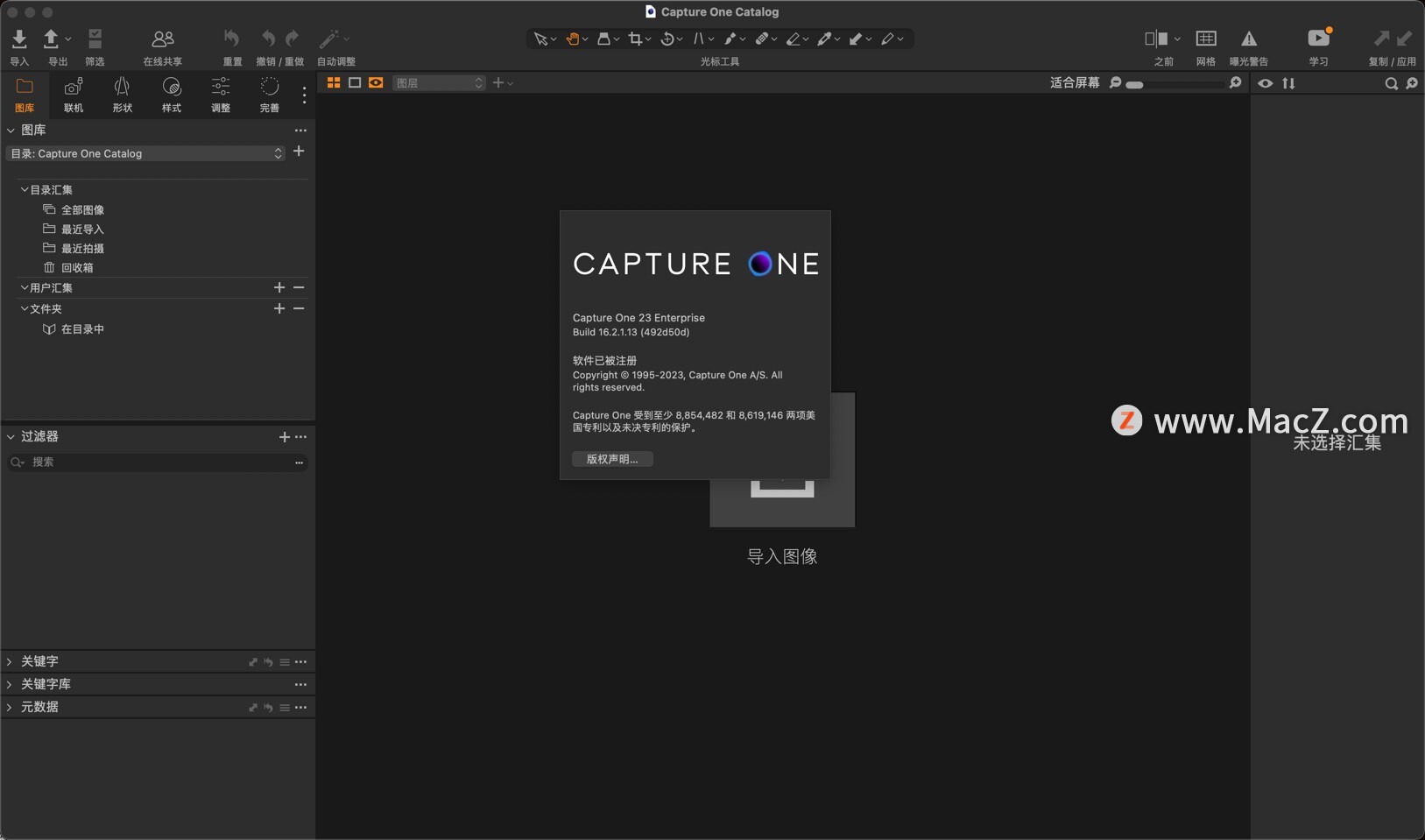Image resolution: width=1425 pixels, height=840 pixels.
Task: Remove folder with minus in 文件夹 row
Action: (299, 308)
